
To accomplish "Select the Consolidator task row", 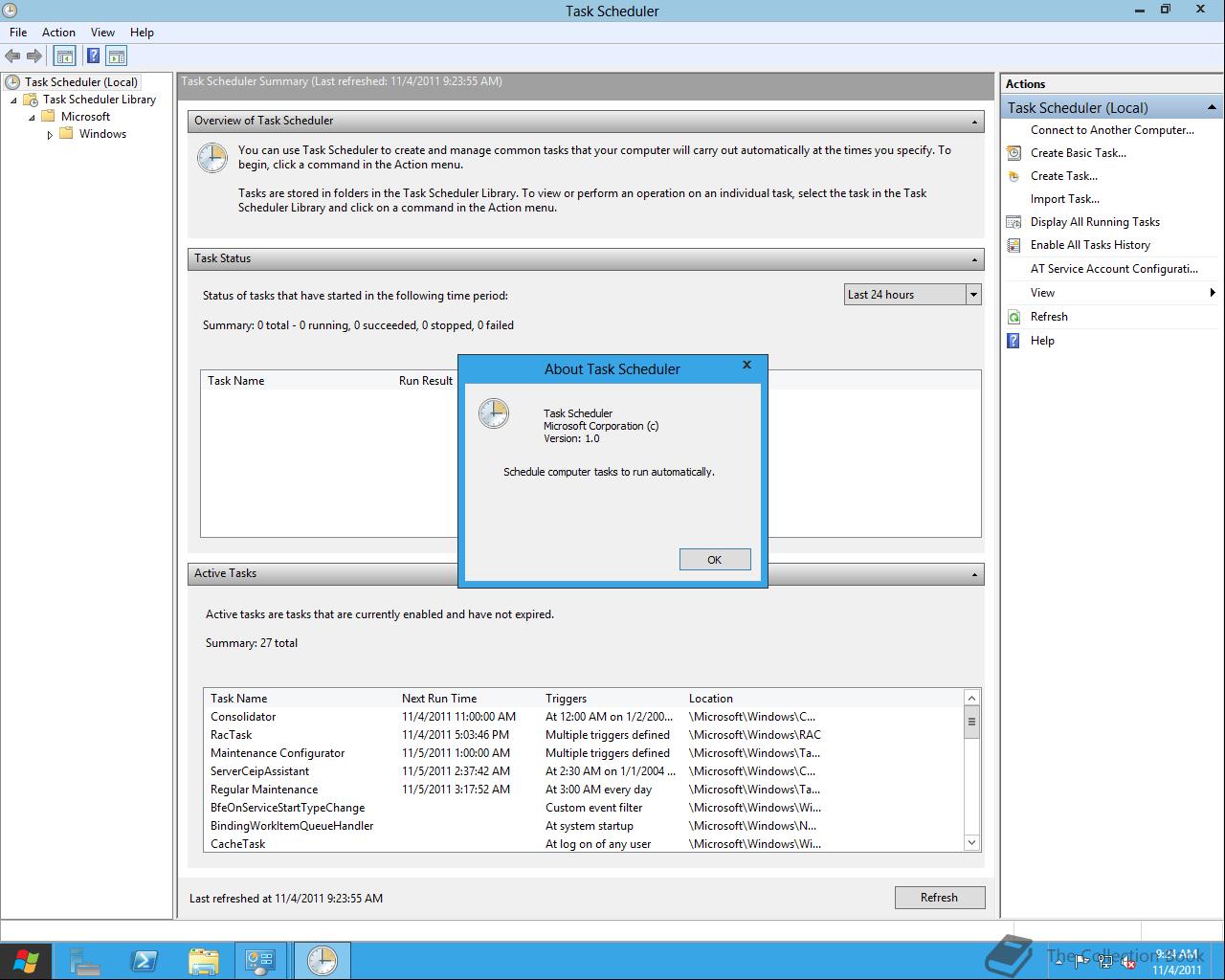I will (584, 717).
